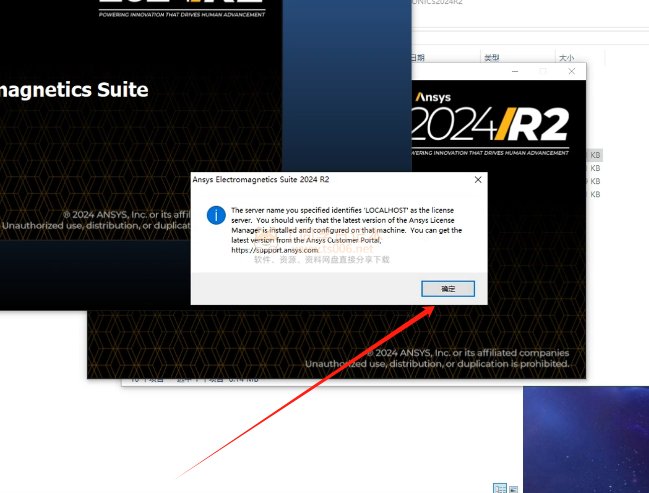Click the blue information icon in the dialog
Image resolution: width=649 pixels, height=493 pixels.
216,215
